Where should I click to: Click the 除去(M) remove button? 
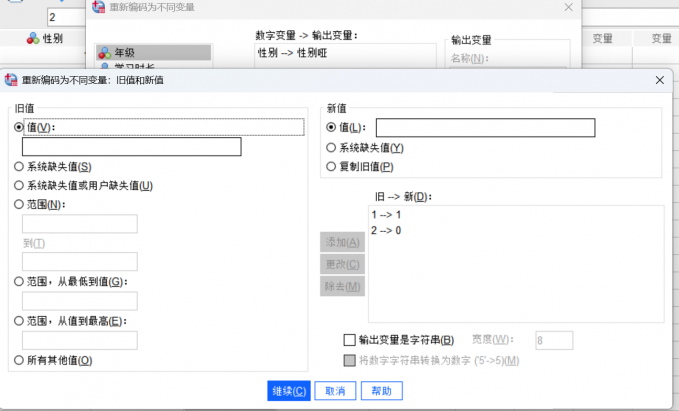(342, 286)
